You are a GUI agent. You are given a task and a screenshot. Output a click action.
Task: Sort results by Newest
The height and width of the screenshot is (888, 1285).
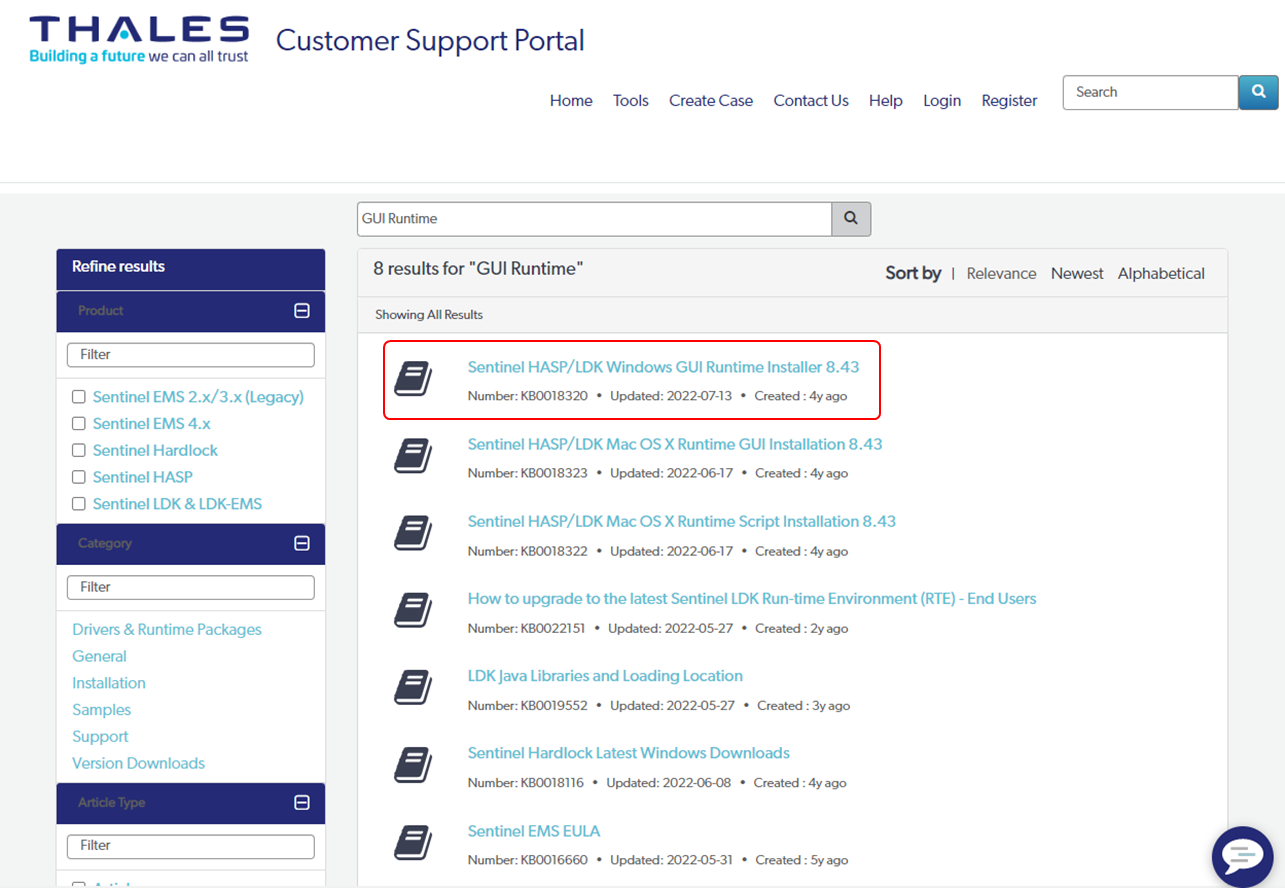[1076, 273]
